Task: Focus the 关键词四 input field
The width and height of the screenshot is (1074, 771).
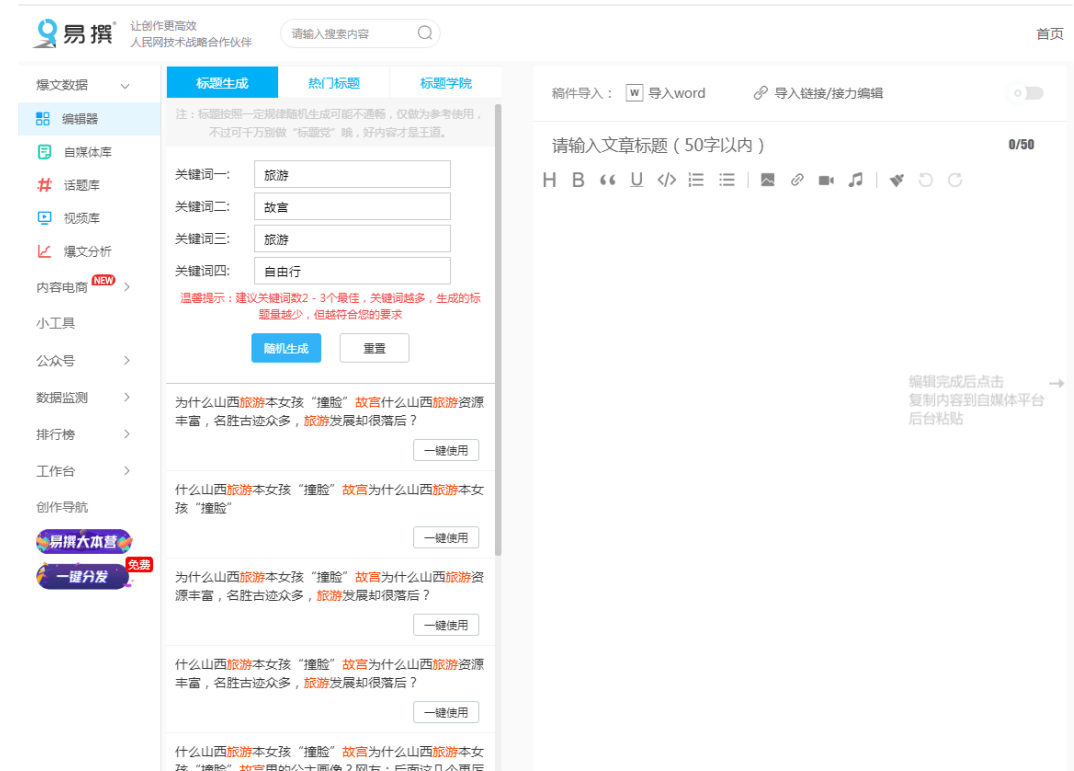Action: click(x=352, y=271)
